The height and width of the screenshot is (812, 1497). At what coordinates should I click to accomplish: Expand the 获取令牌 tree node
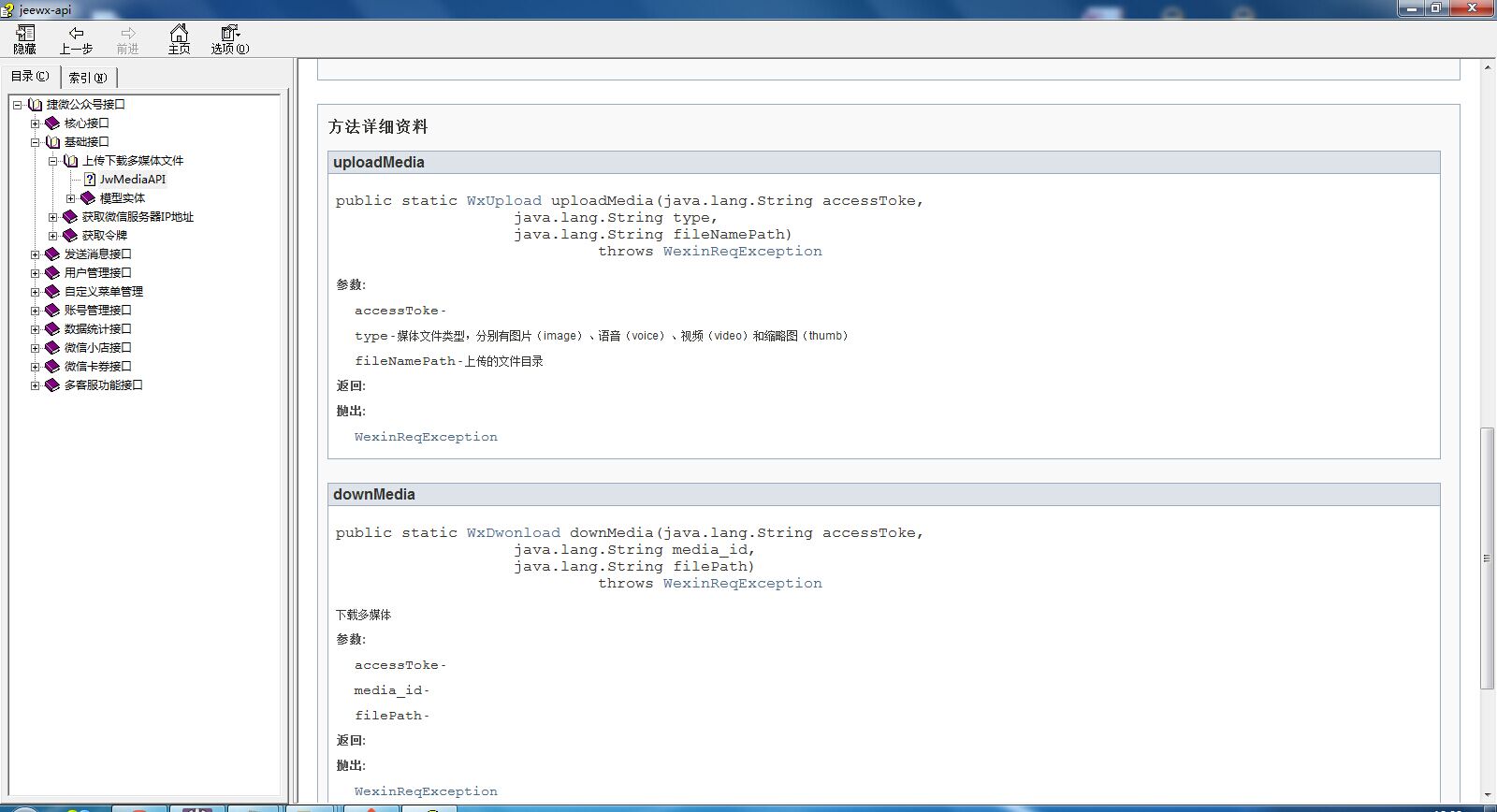pos(53,236)
